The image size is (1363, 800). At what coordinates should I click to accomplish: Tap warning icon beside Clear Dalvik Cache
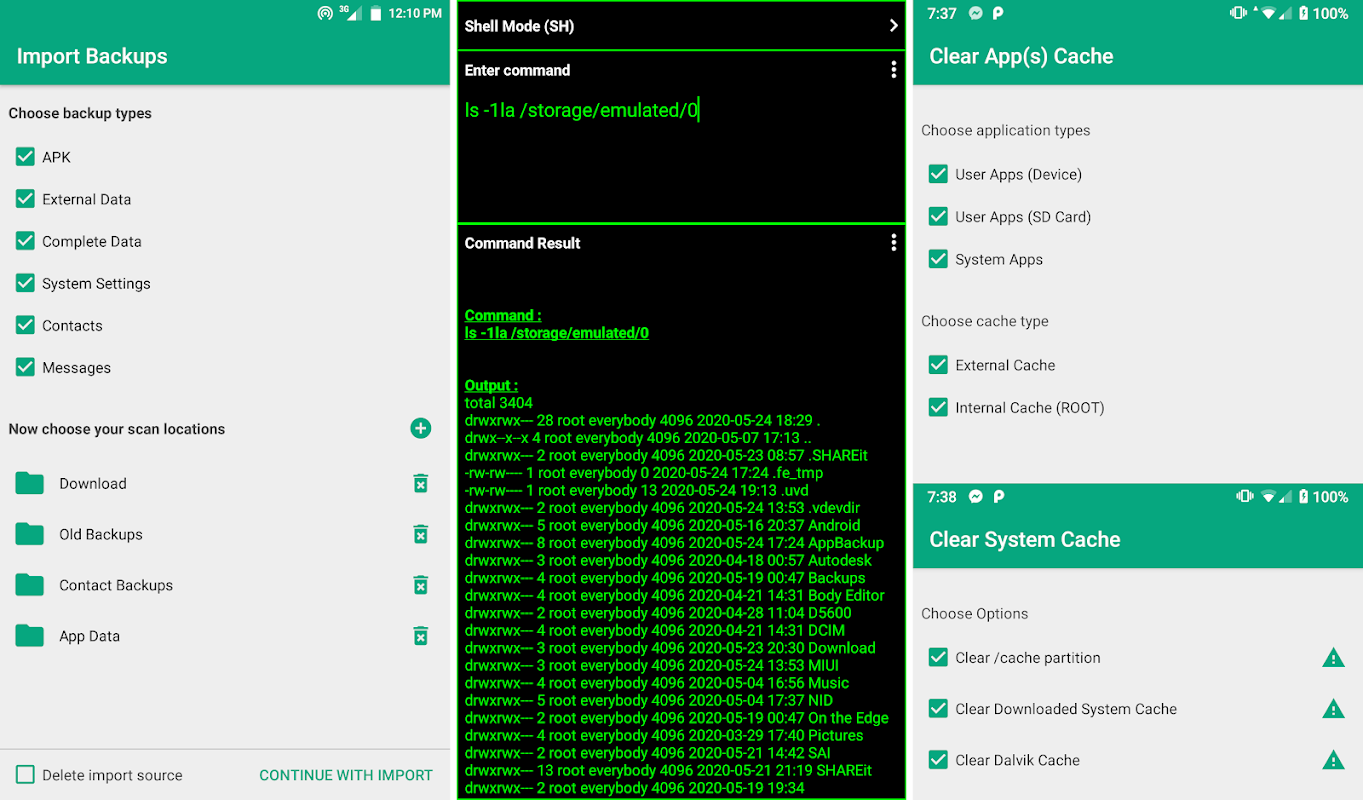coord(1333,760)
